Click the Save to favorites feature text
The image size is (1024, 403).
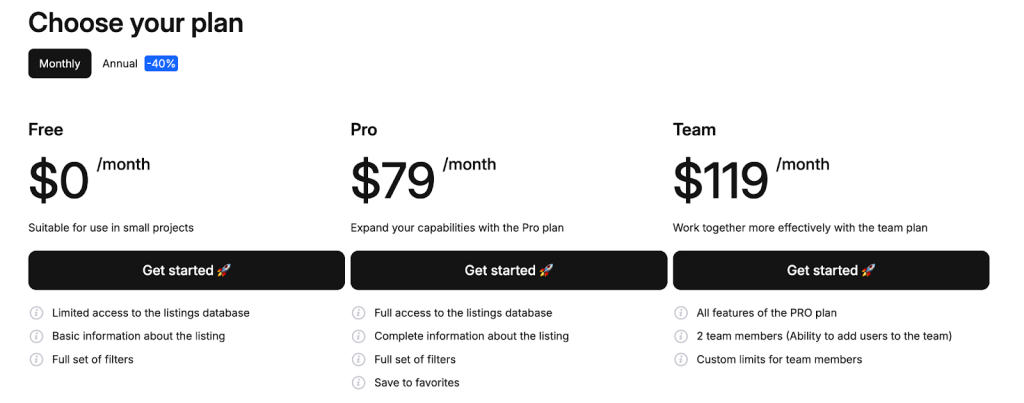tap(416, 382)
